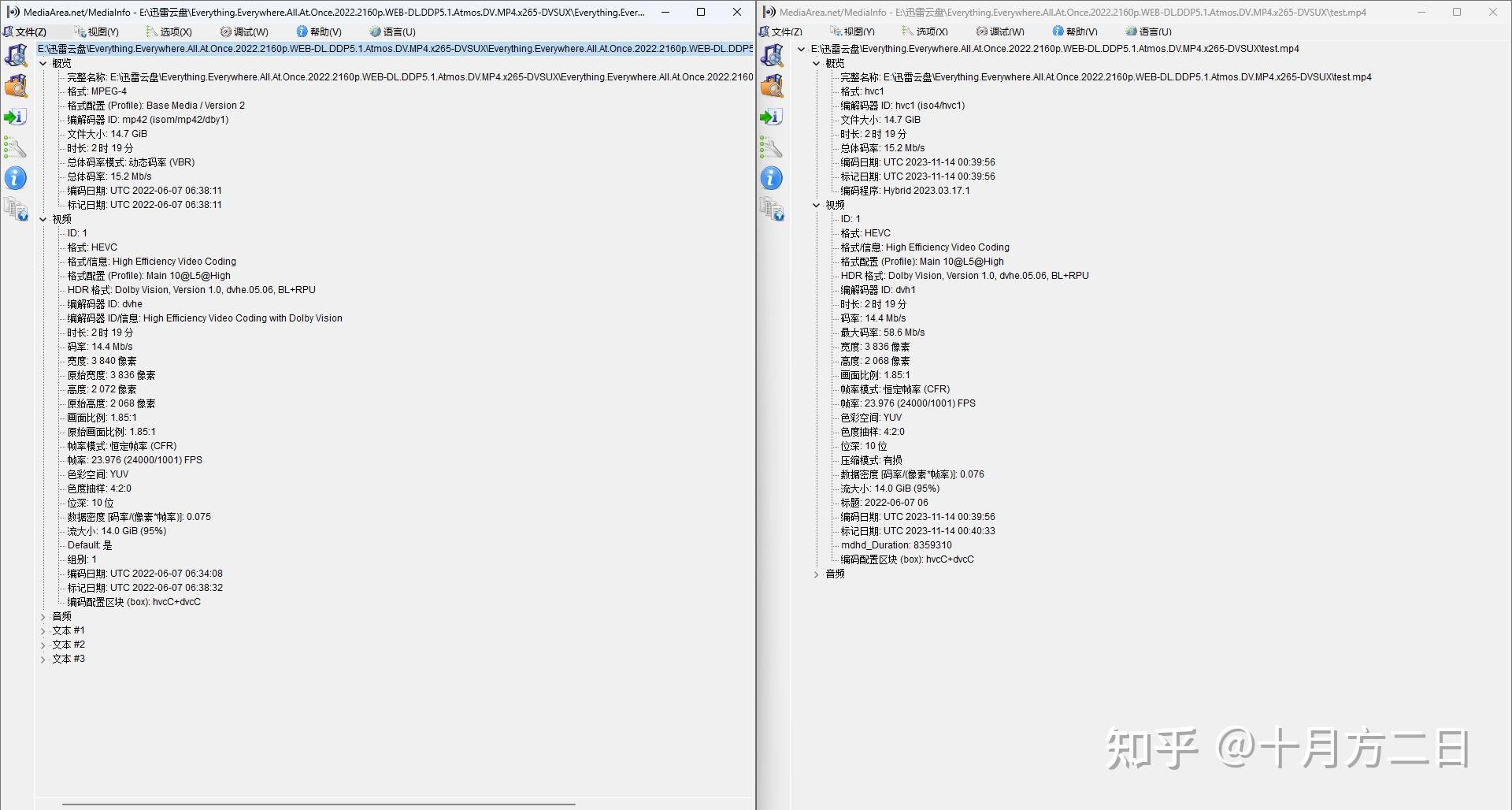Viewport: 1512px width, 810px height.
Task: Select the row '组别: 1'
Action: [82, 559]
